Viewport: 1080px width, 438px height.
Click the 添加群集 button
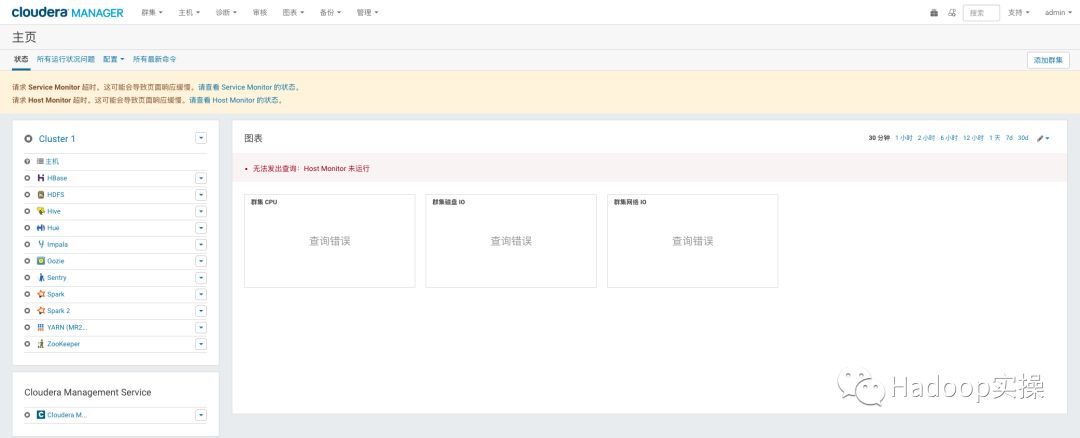(1048, 60)
